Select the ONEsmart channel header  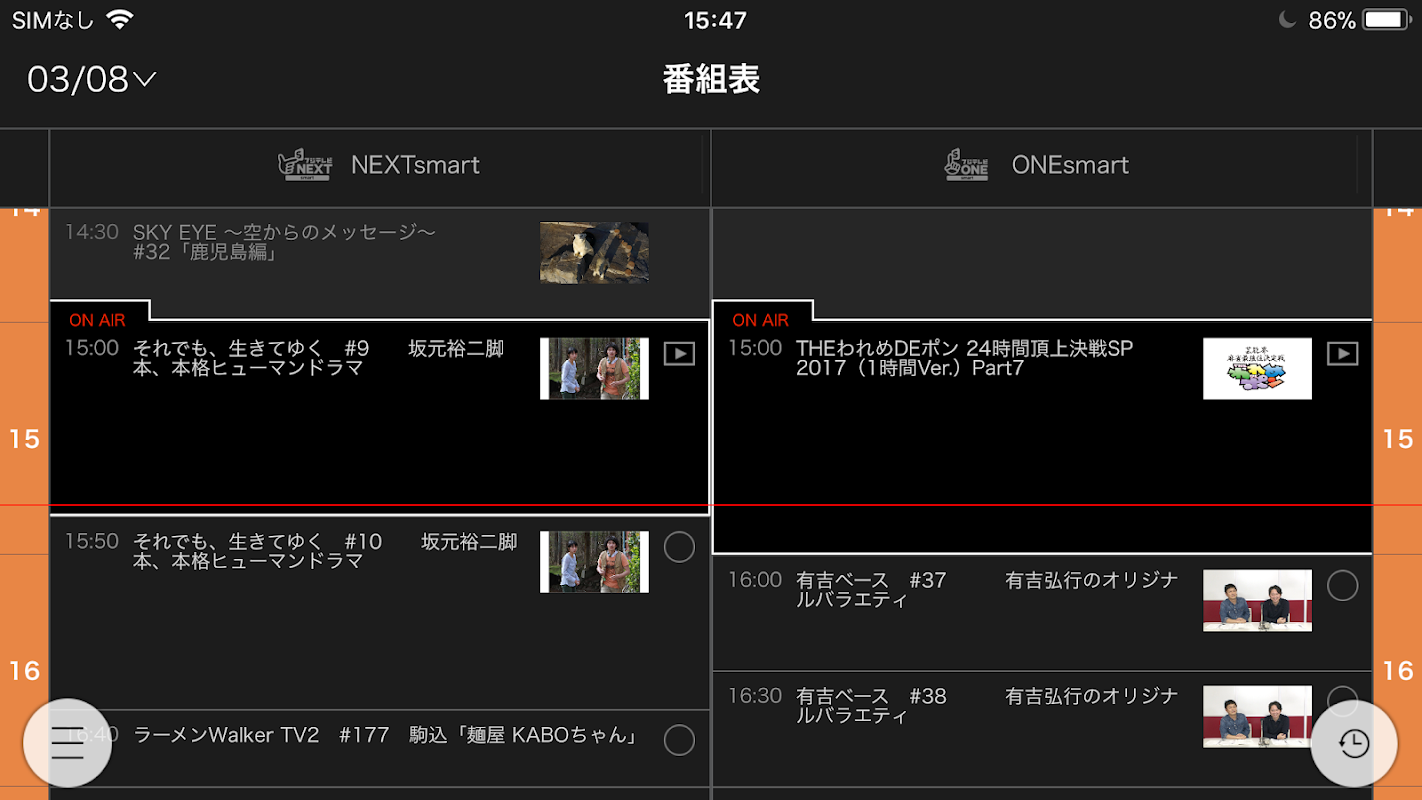[x=1042, y=166]
